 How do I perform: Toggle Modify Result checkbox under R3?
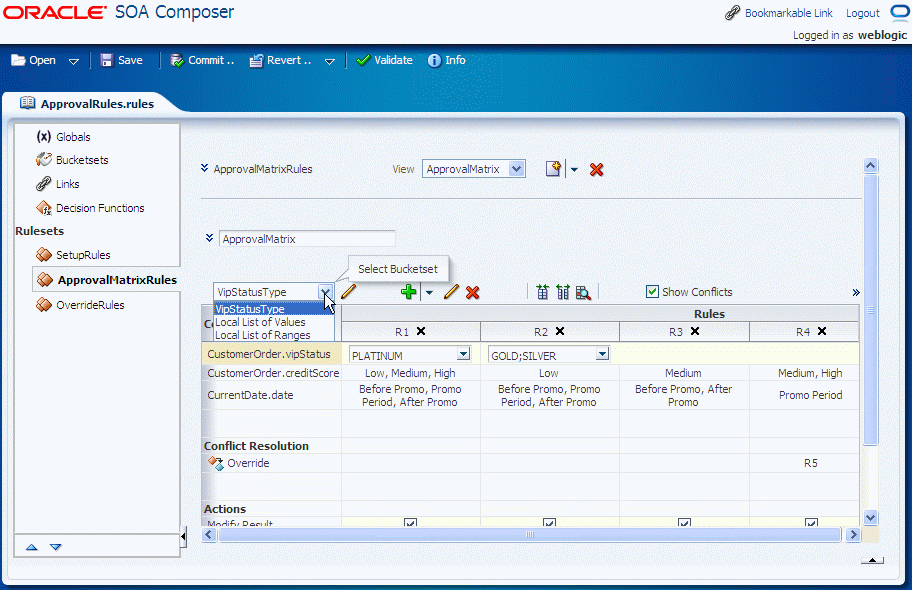685,523
